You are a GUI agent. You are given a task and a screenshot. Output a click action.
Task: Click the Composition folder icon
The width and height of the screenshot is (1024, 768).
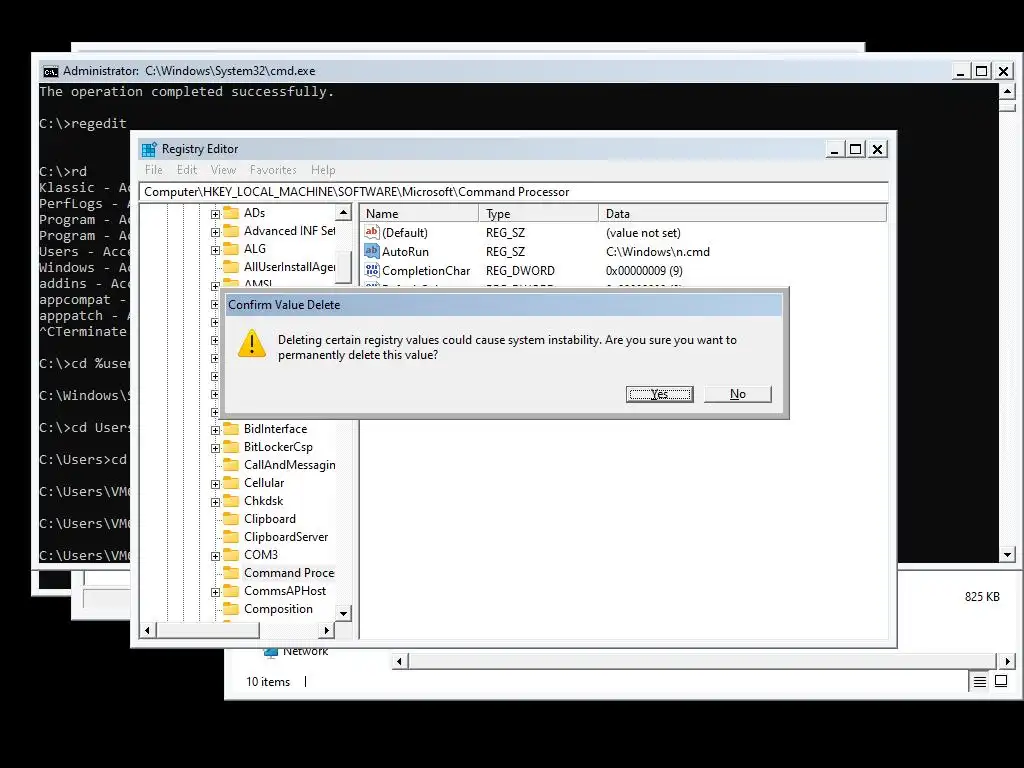(x=231, y=609)
